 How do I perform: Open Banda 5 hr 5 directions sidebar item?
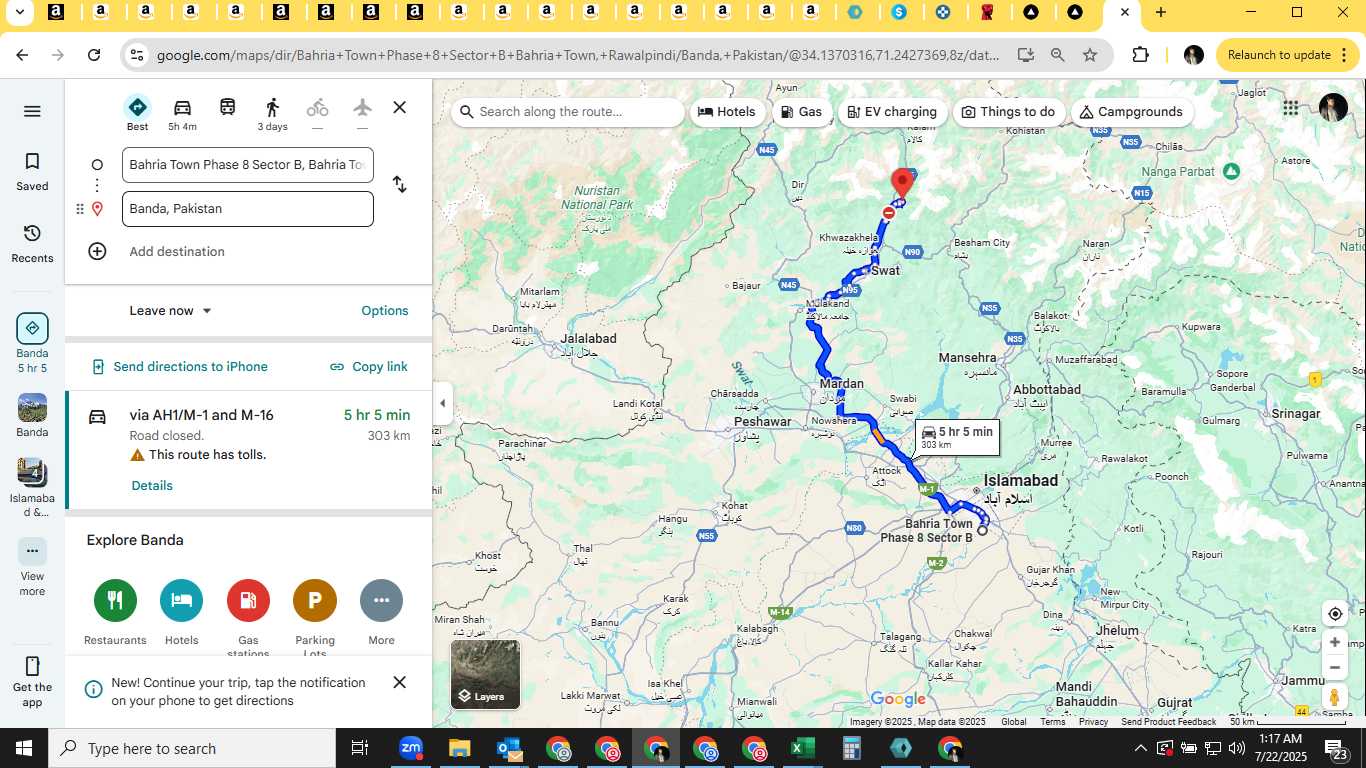(32, 343)
